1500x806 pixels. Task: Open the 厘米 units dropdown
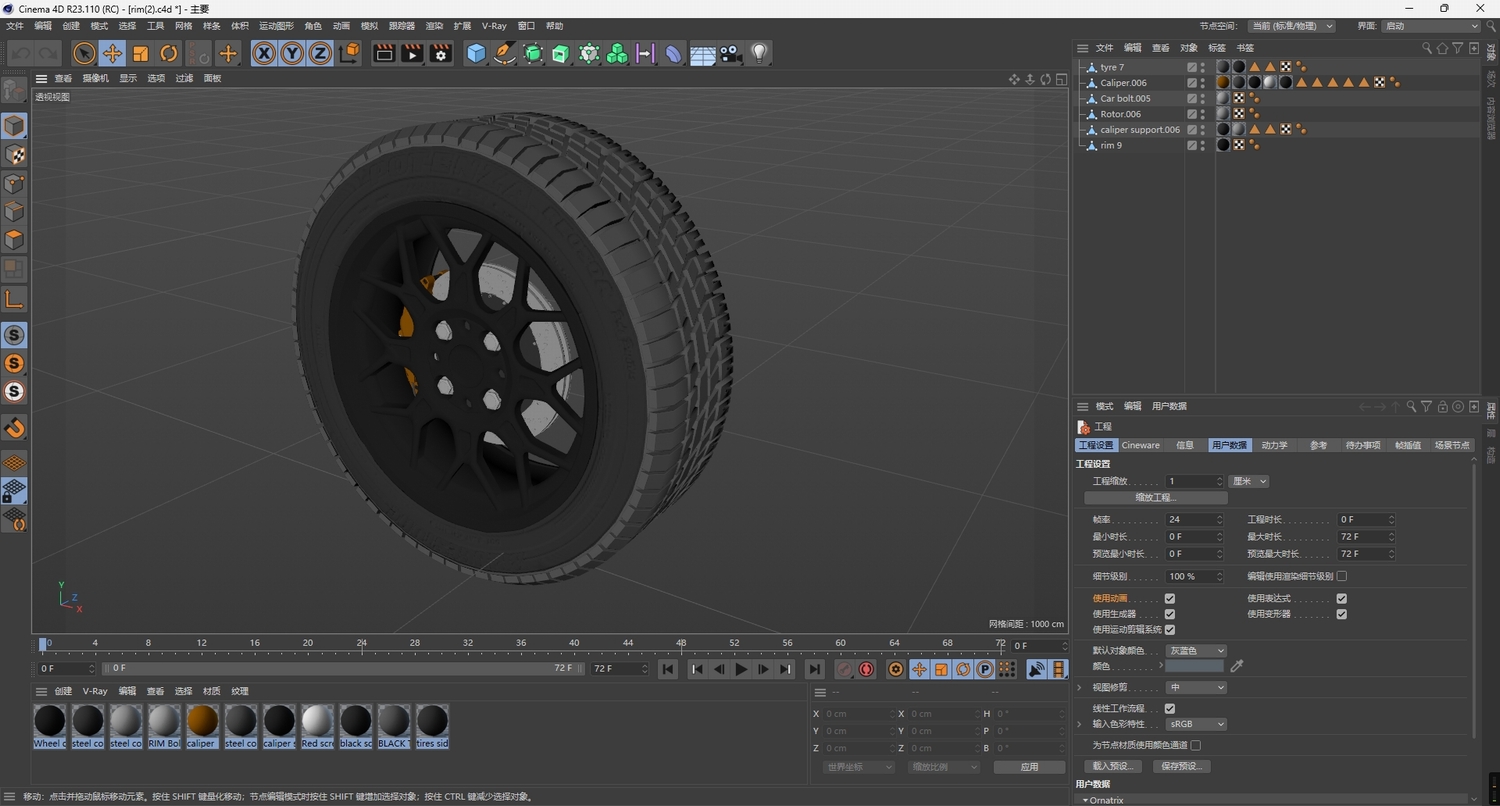[1248, 481]
